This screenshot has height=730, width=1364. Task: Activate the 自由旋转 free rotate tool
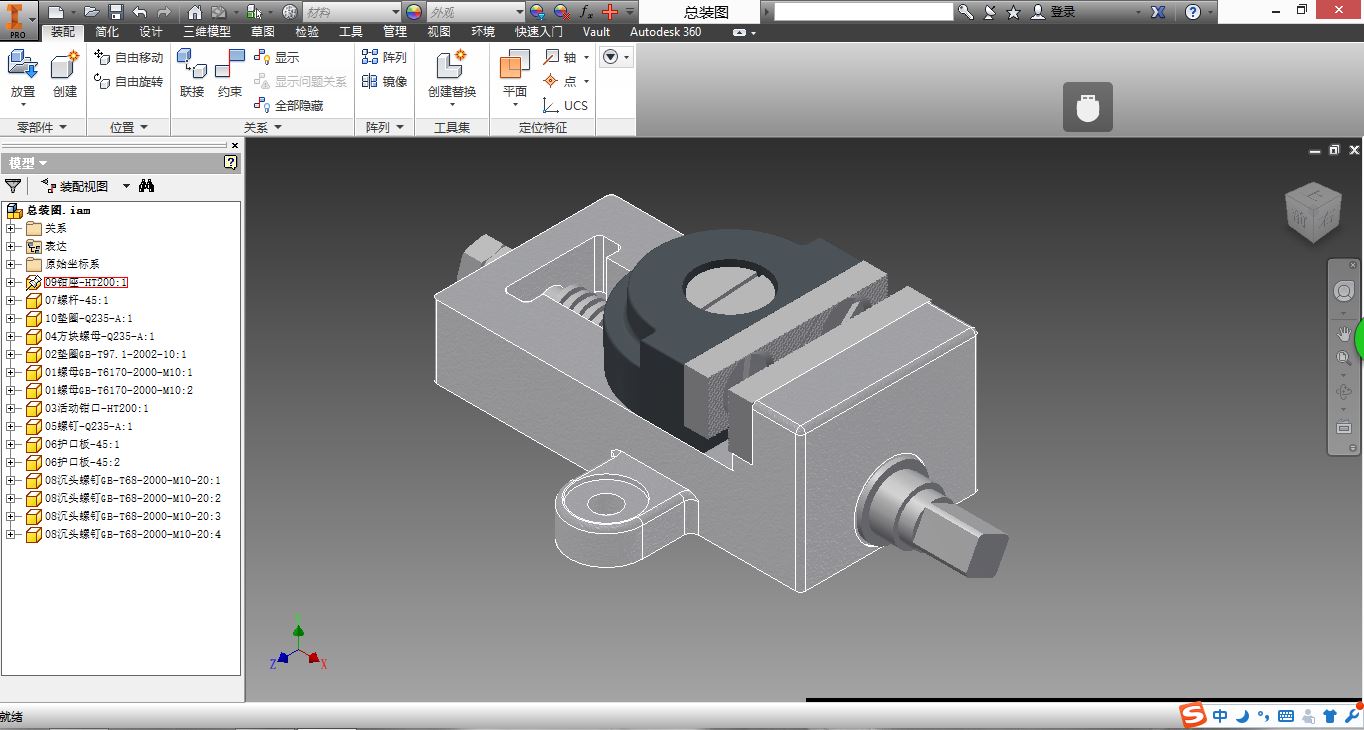(x=129, y=81)
